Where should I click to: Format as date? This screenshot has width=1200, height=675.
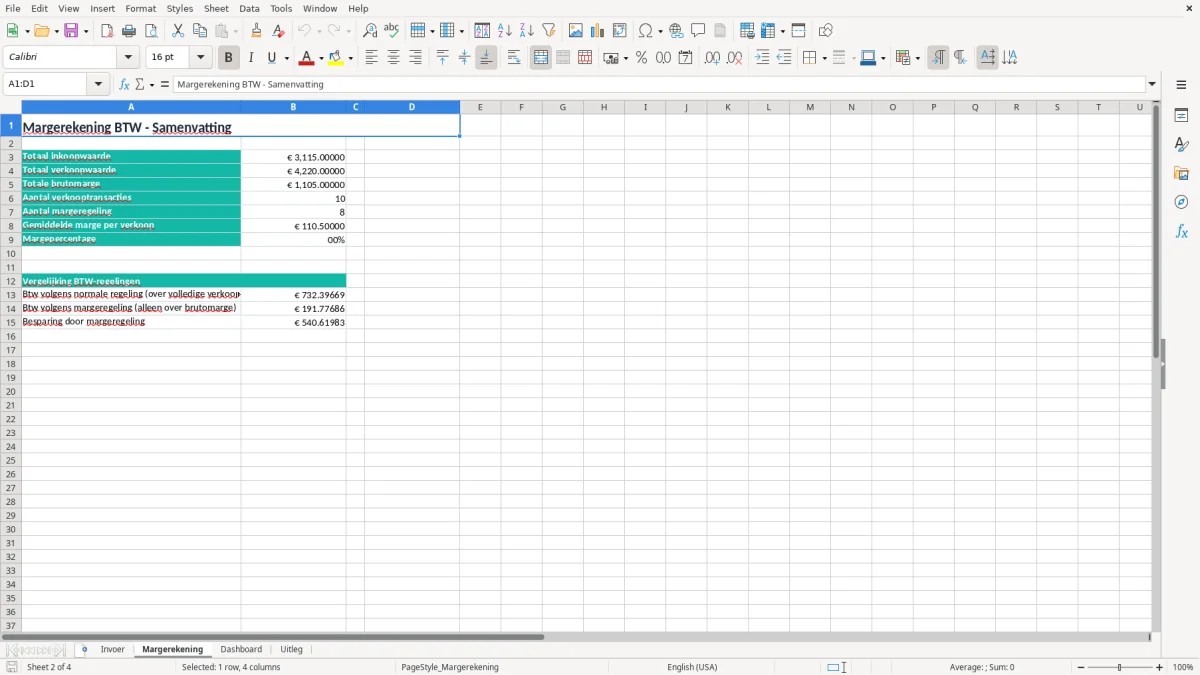point(686,58)
